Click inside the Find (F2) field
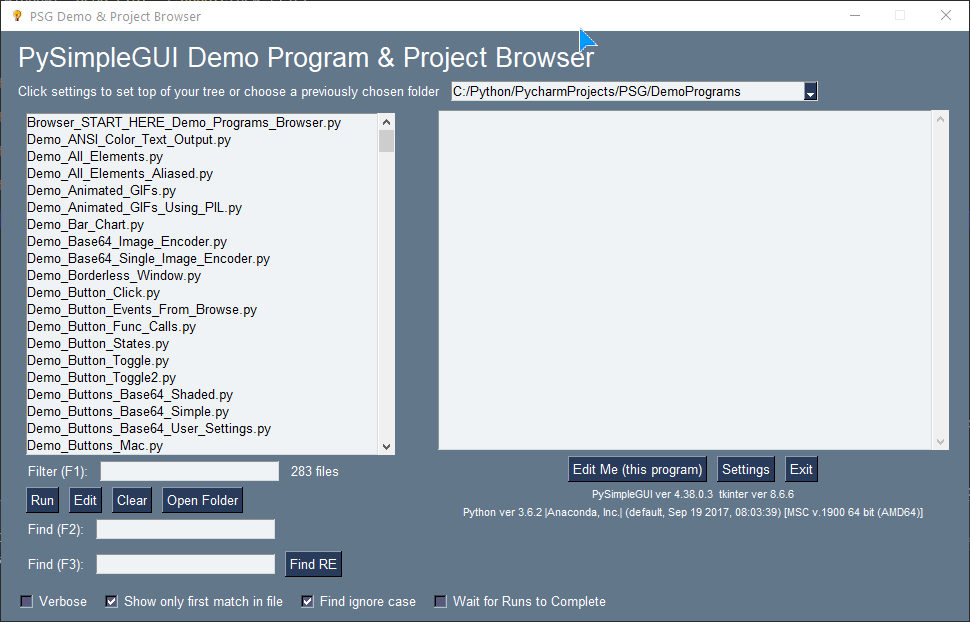Screen dimensions: 970x622 point(185,528)
